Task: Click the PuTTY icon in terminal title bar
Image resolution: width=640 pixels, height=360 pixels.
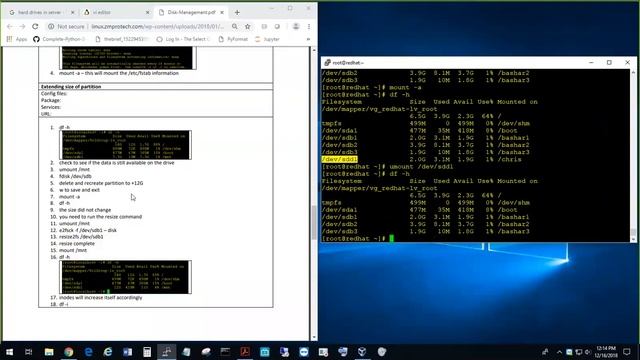Action: (327, 62)
